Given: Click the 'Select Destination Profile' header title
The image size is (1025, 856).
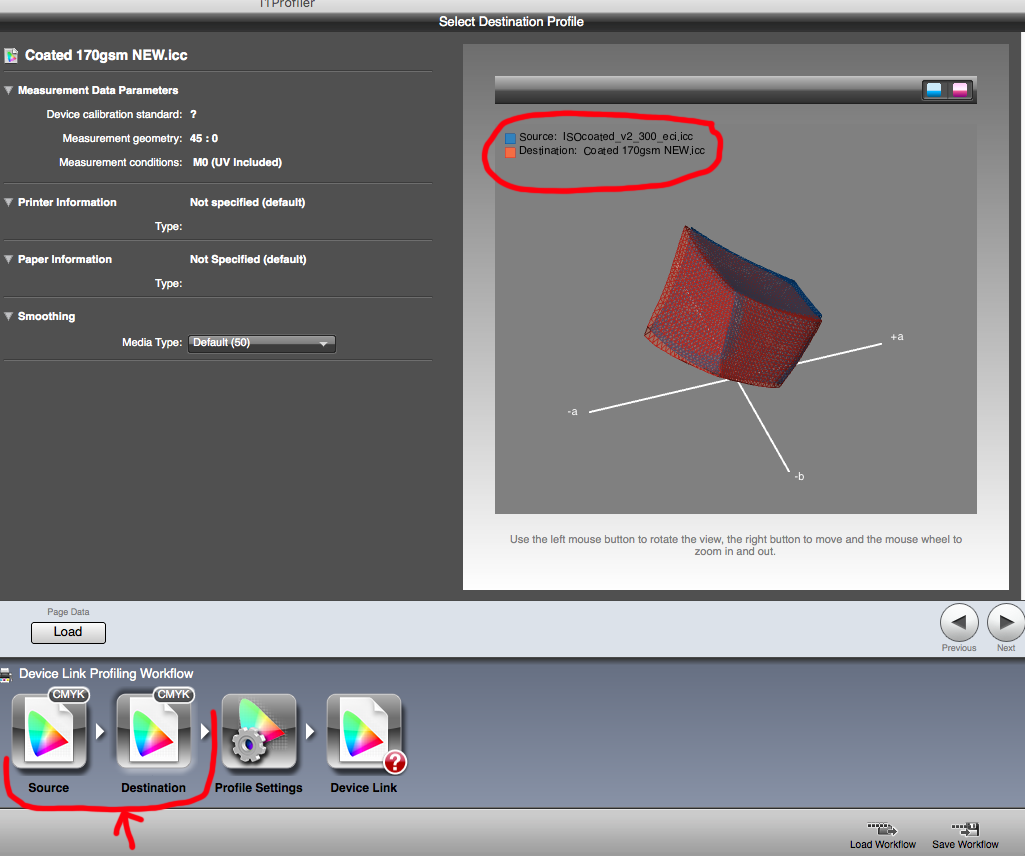Looking at the screenshot, I should pyautogui.click(x=511, y=22).
